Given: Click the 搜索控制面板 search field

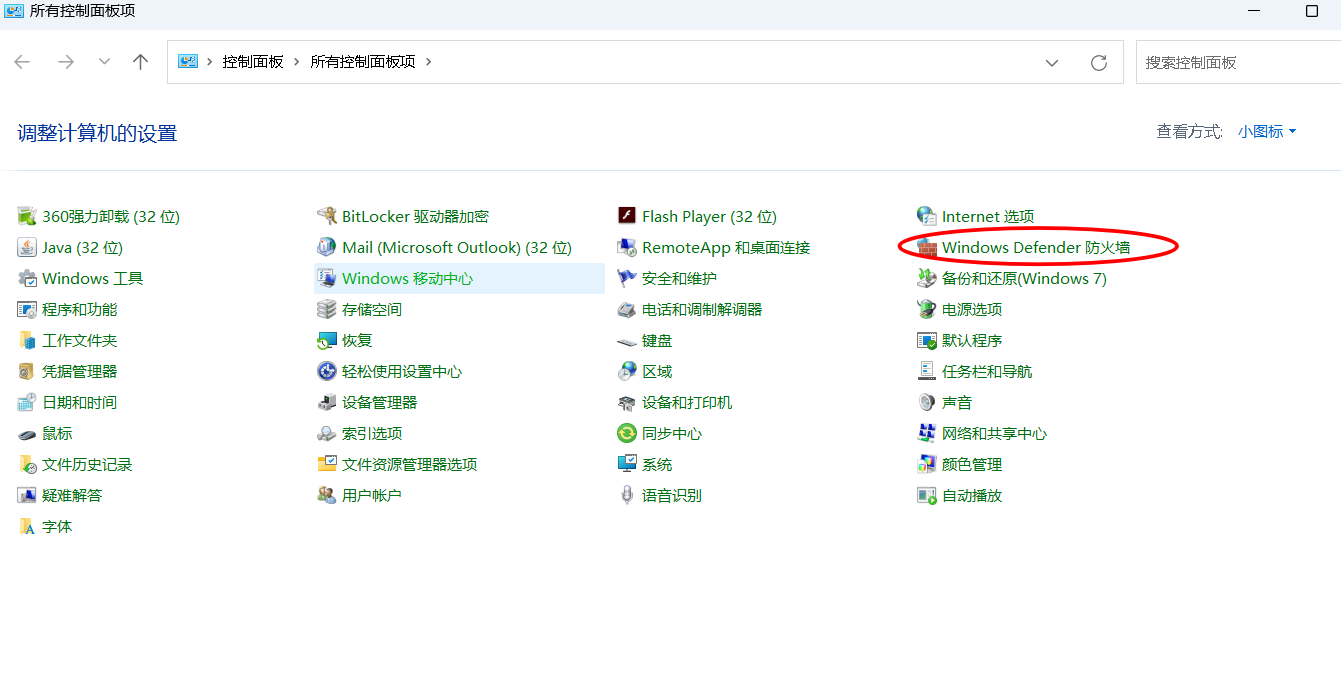Looking at the screenshot, I should (x=1238, y=62).
